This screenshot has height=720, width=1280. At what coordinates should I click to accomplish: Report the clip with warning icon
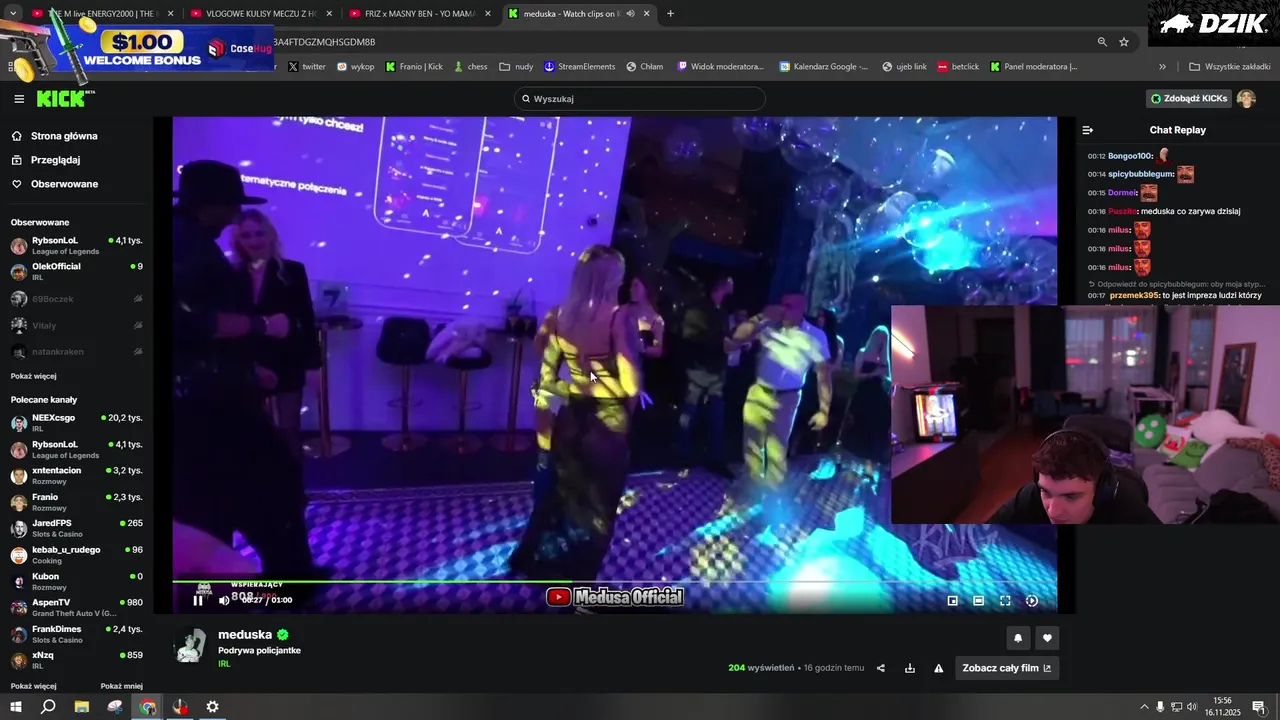(x=939, y=668)
